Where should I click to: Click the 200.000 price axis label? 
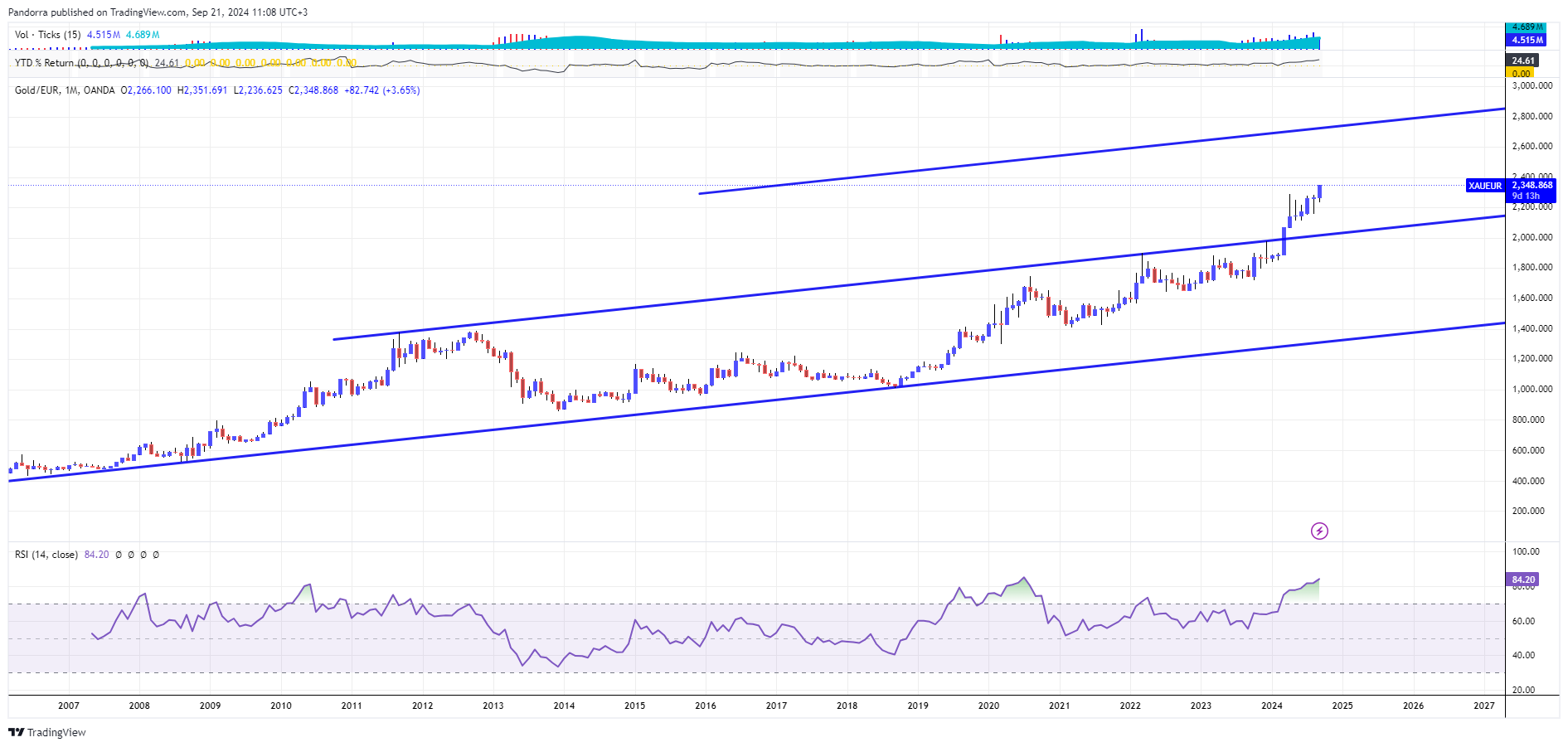point(1529,511)
